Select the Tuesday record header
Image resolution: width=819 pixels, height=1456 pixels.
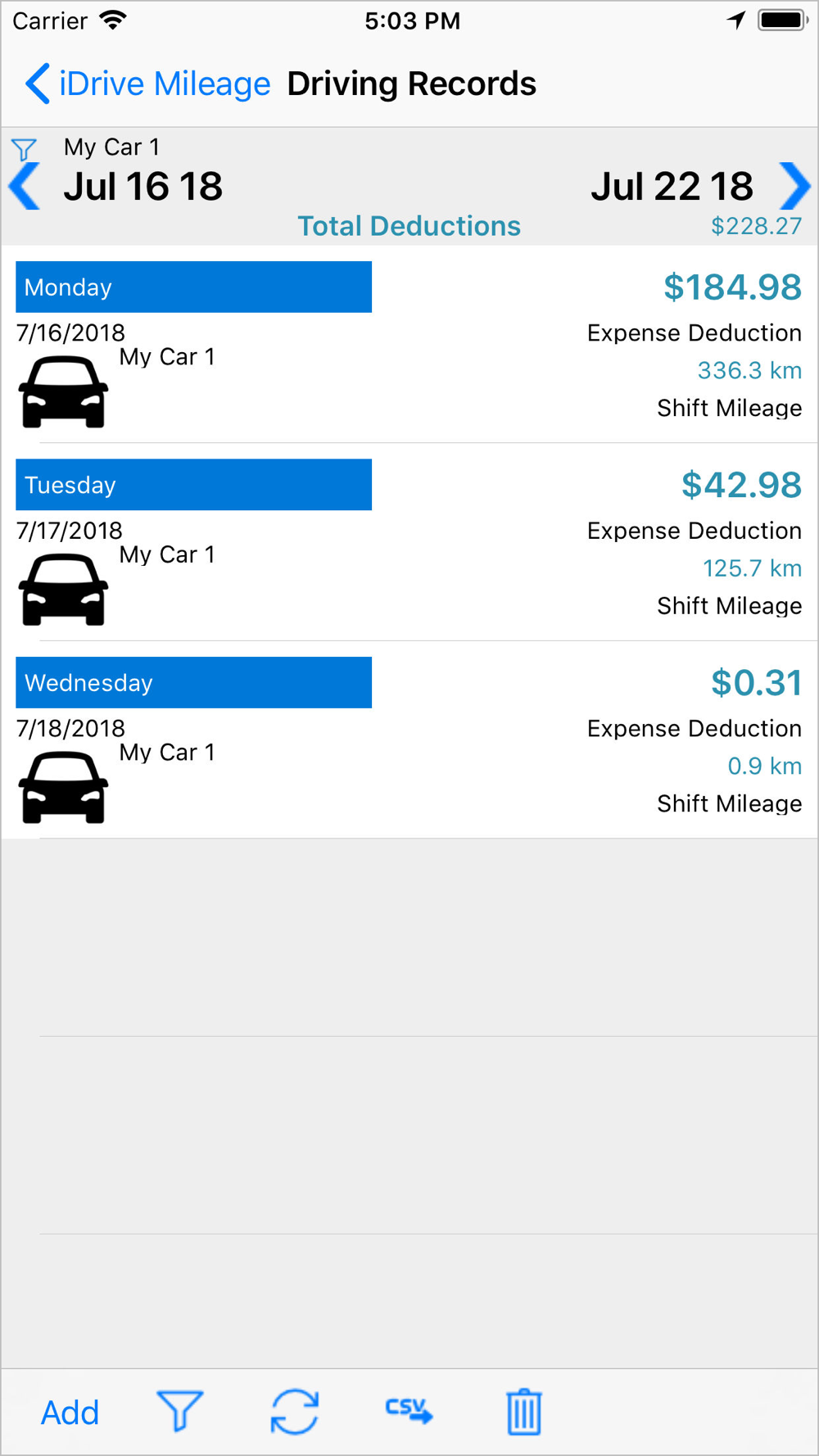pyautogui.click(x=193, y=485)
